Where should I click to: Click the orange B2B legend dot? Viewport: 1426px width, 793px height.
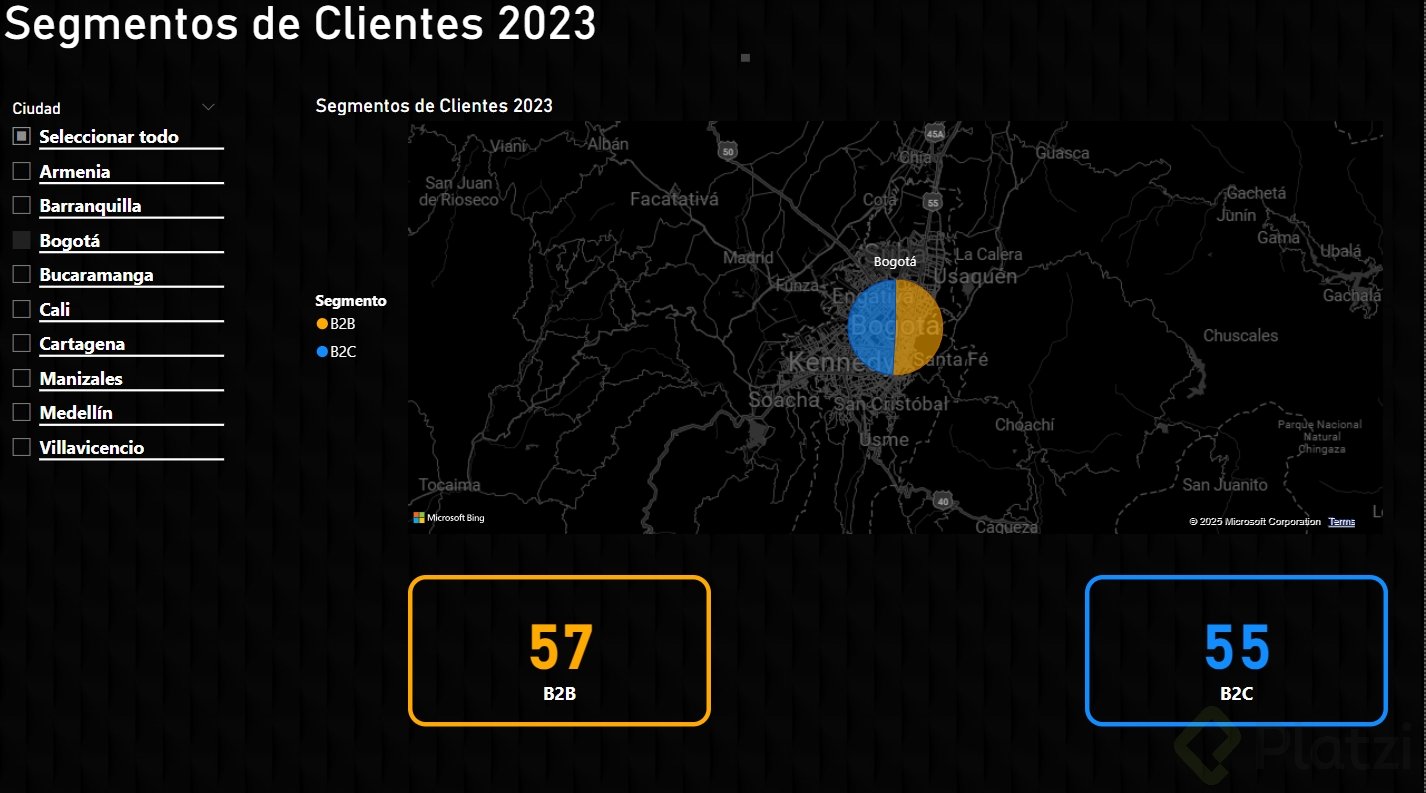(x=322, y=324)
